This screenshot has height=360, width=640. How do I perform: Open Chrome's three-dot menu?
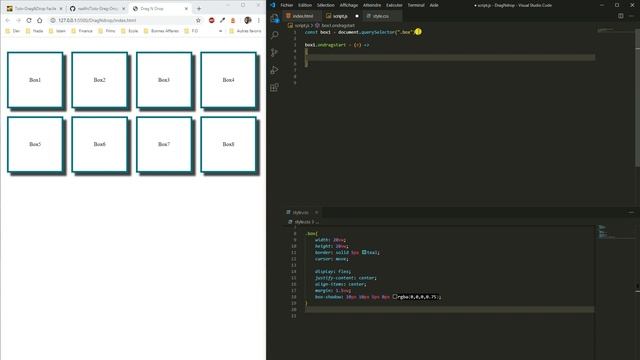pyautogui.click(x=258, y=20)
